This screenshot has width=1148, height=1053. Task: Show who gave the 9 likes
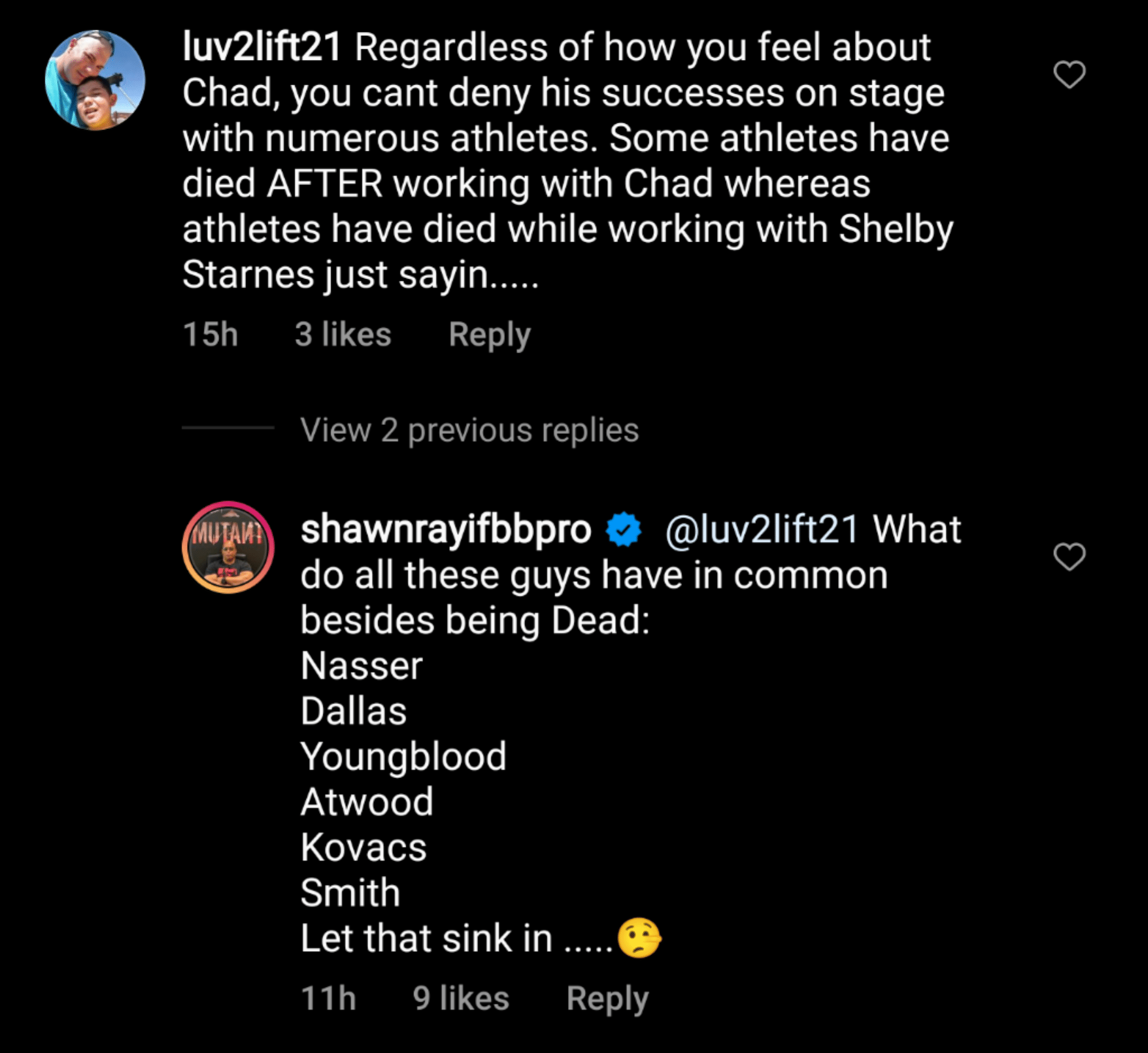pos(460,998)
